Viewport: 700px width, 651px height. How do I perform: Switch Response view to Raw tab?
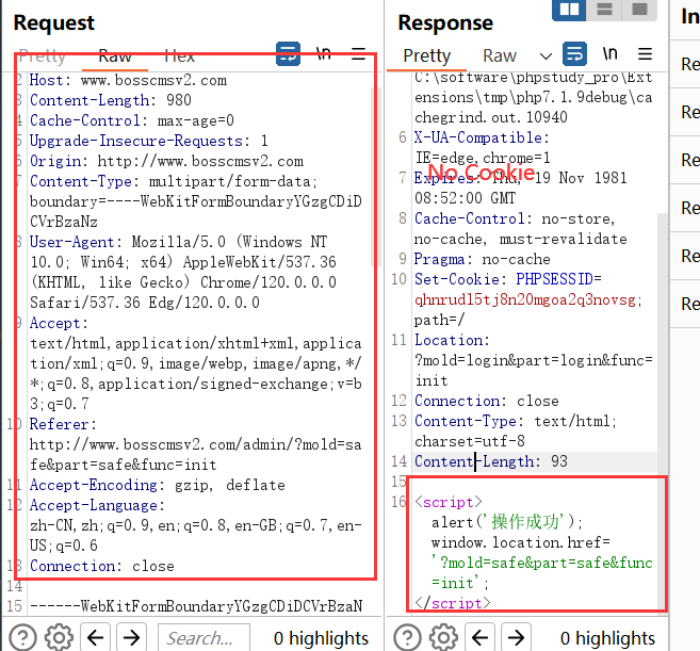(x=499, y=56)
